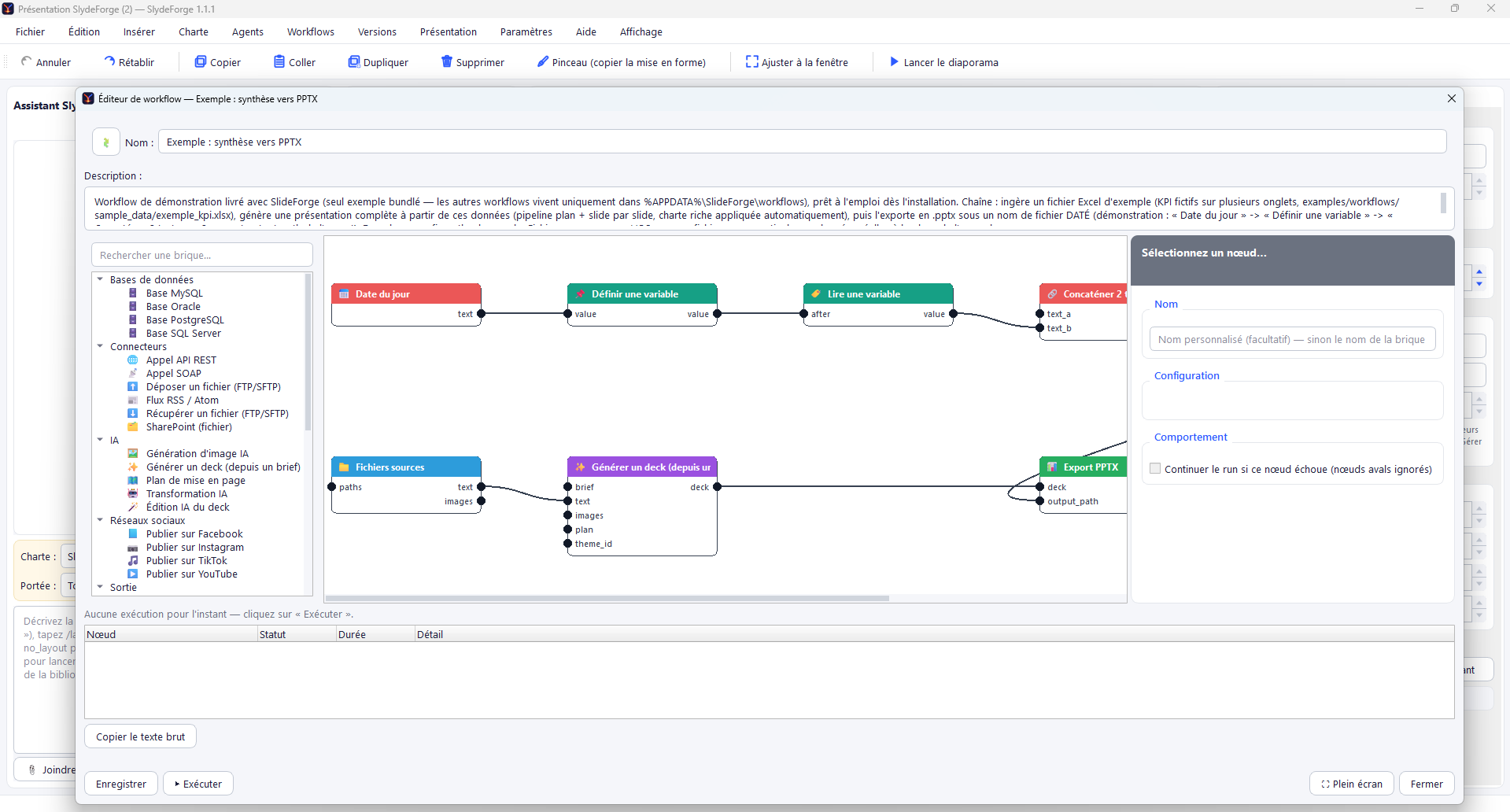Viewport: 1510px width, 812px height.
Task: Click the brick list vertical scrollbar
Action: (308, 352)
